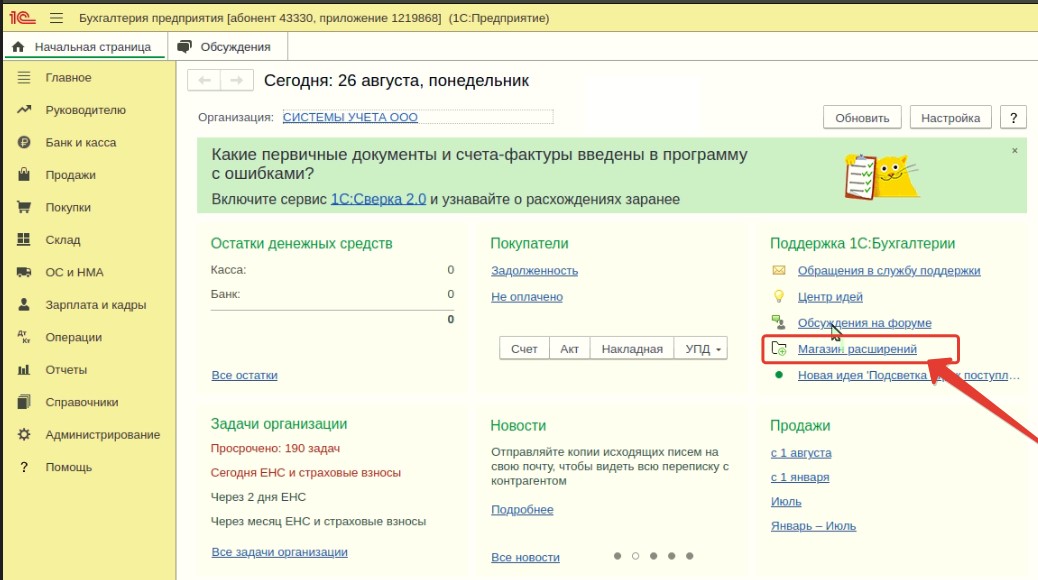Switch to the Обсуждения tab

click(x=225, y=47)
